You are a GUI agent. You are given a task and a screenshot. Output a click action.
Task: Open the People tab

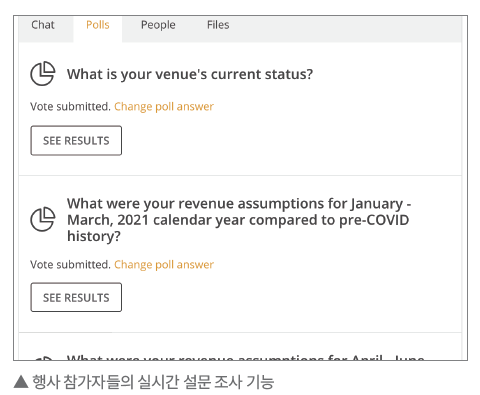pyautogui.click(x=158, y=25)
